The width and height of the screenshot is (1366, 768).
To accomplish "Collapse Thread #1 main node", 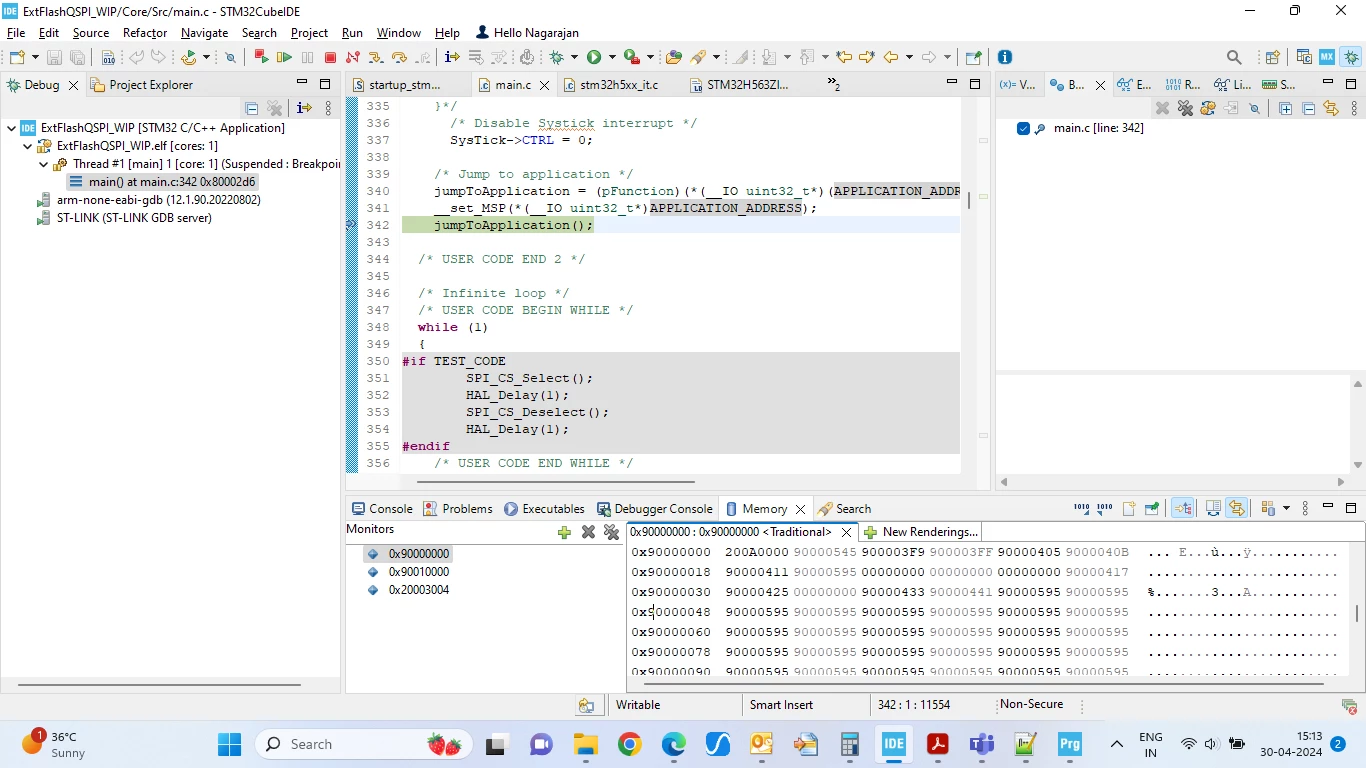I will (43, 164).
